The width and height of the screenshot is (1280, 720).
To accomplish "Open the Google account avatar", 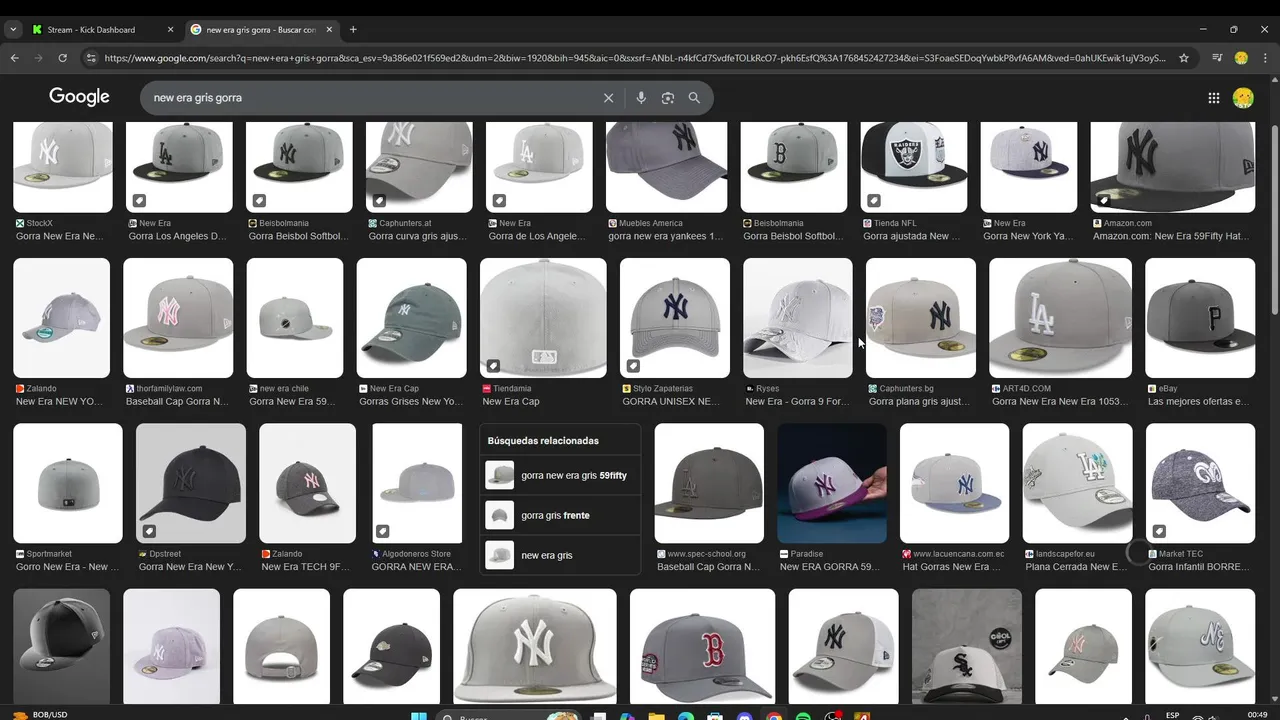I will pyautogui.click(x=1243, y=98).
